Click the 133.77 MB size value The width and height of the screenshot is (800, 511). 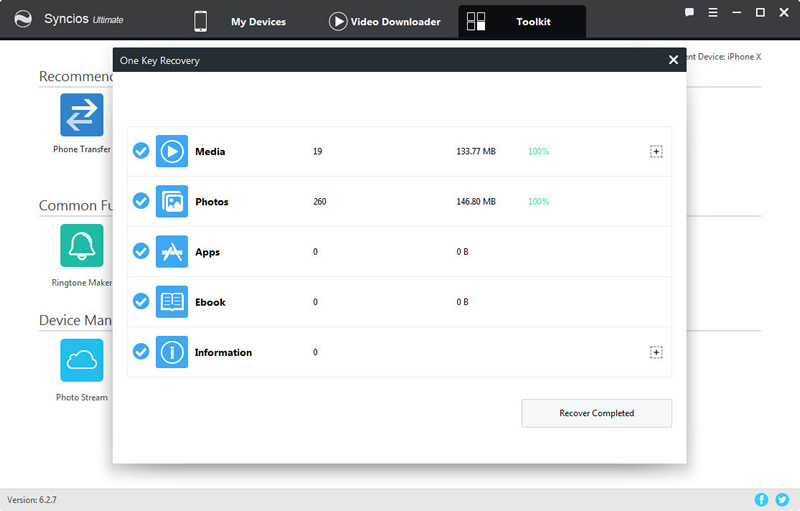tap(476, 151)
